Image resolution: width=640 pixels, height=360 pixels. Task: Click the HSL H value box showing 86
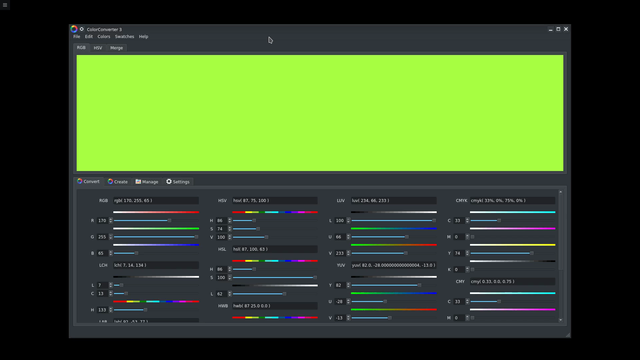(x=221, y=269)
